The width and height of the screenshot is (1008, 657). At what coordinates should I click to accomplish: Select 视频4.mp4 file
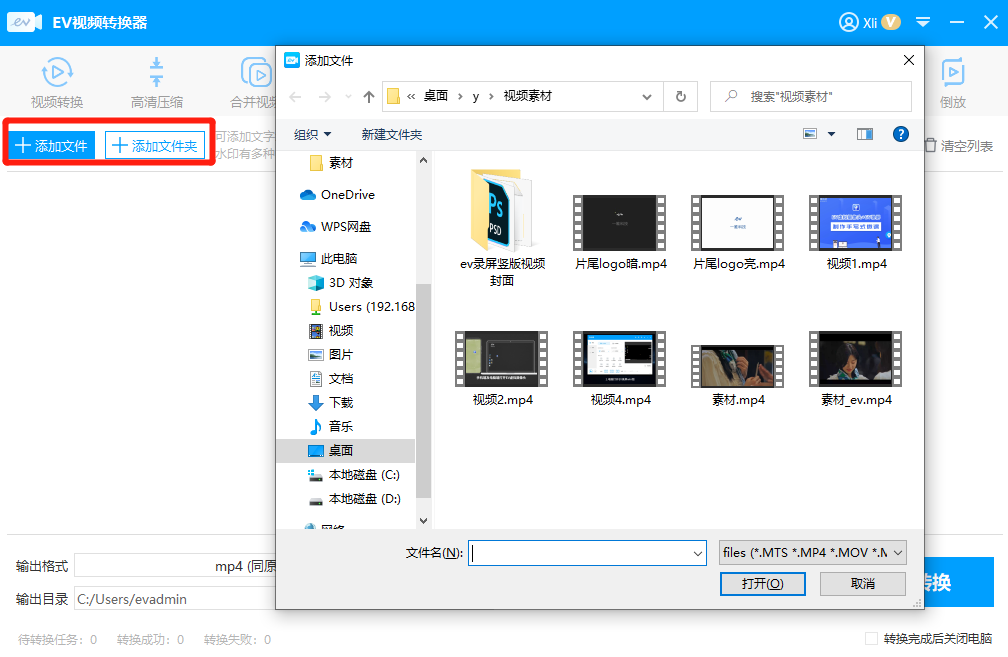(620, 368)
